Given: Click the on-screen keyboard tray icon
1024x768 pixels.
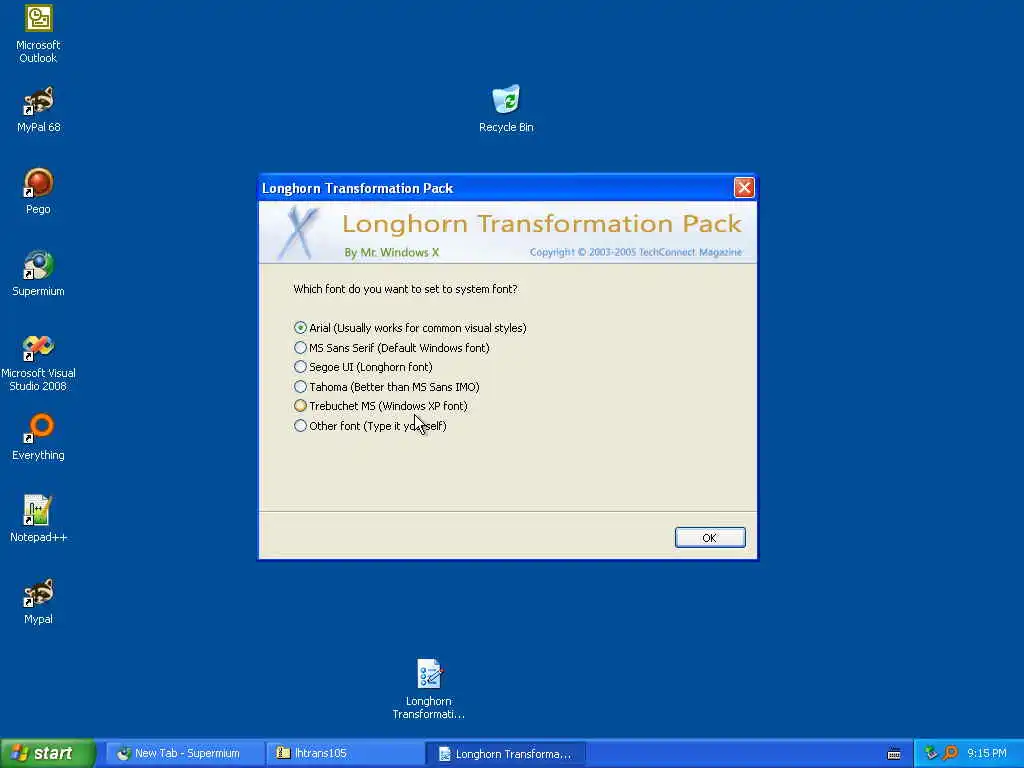Looking at the screenshot, I should 894,754.
